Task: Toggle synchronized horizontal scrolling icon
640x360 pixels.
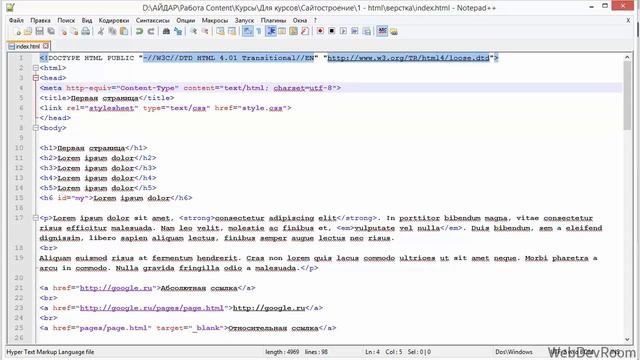Action: coord(232,31)
